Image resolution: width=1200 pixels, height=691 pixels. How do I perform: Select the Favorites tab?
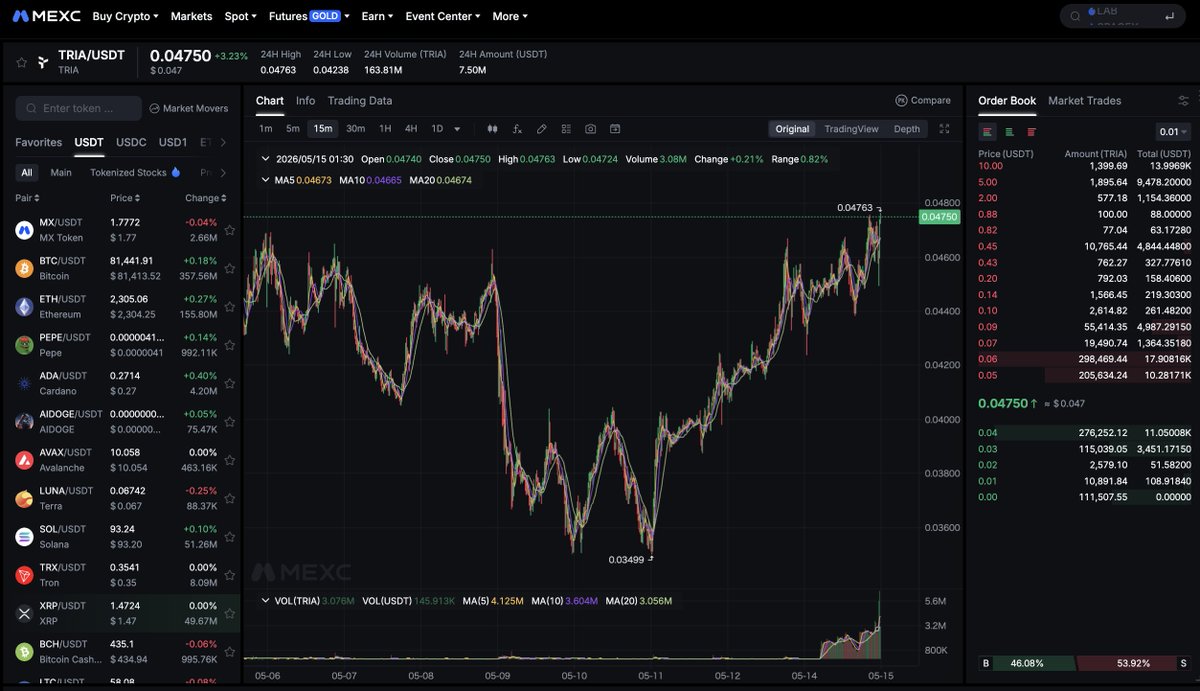[38, 142]
